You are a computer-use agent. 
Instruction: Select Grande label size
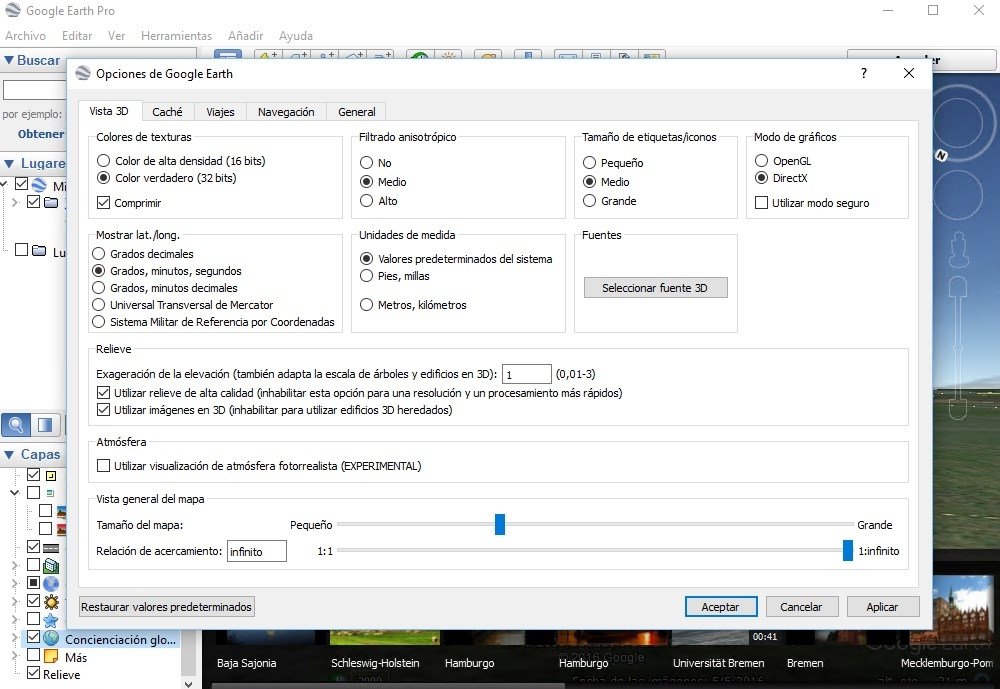589,201
